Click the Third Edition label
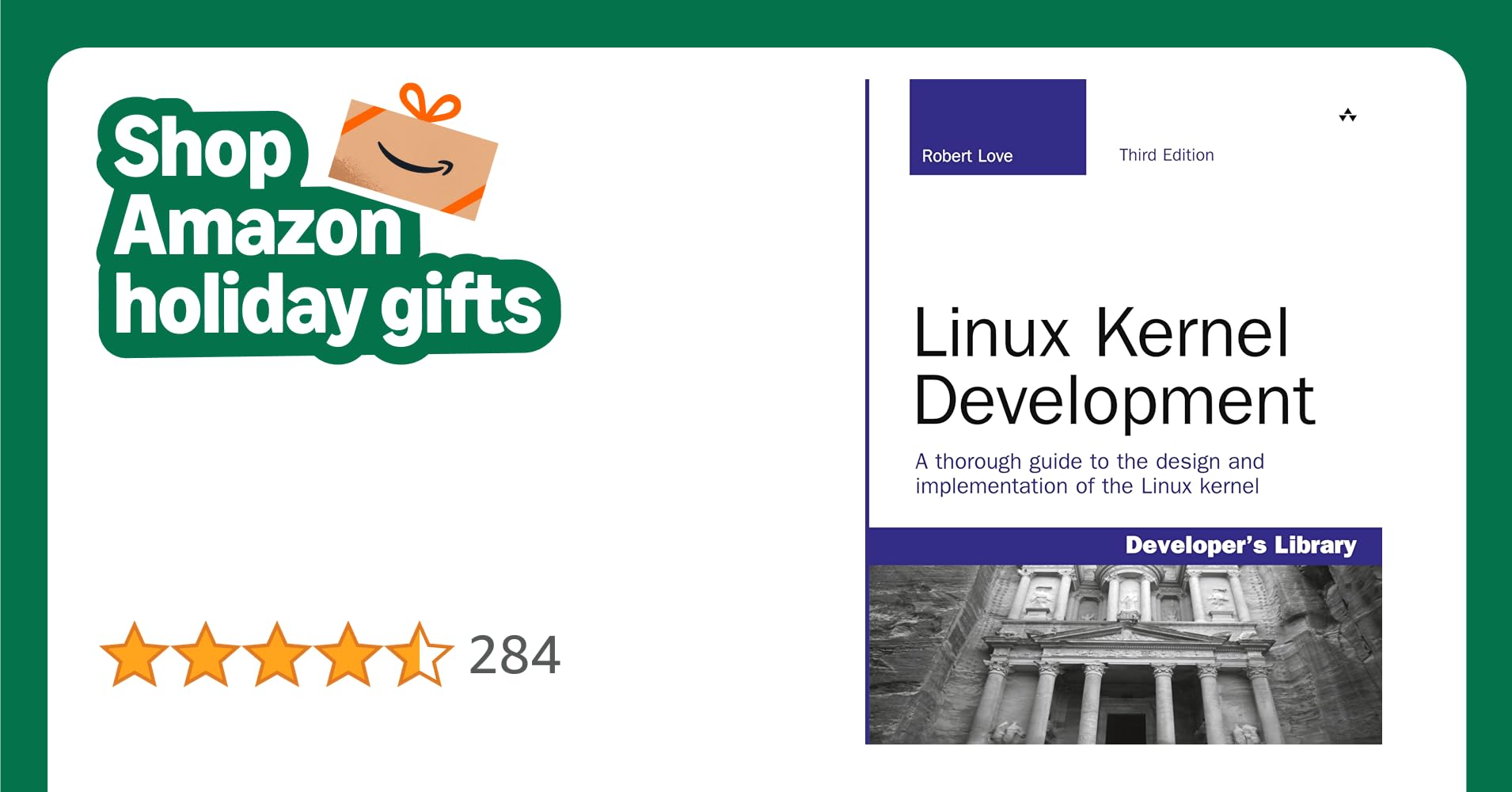The image size is (1512, 792). [x=1166, y=155]
